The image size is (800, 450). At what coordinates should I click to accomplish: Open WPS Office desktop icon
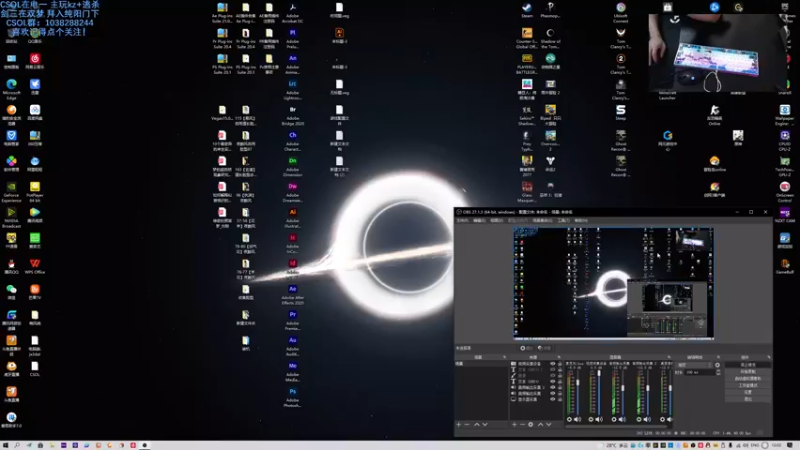pyautogui.click(x=35, y=266)
